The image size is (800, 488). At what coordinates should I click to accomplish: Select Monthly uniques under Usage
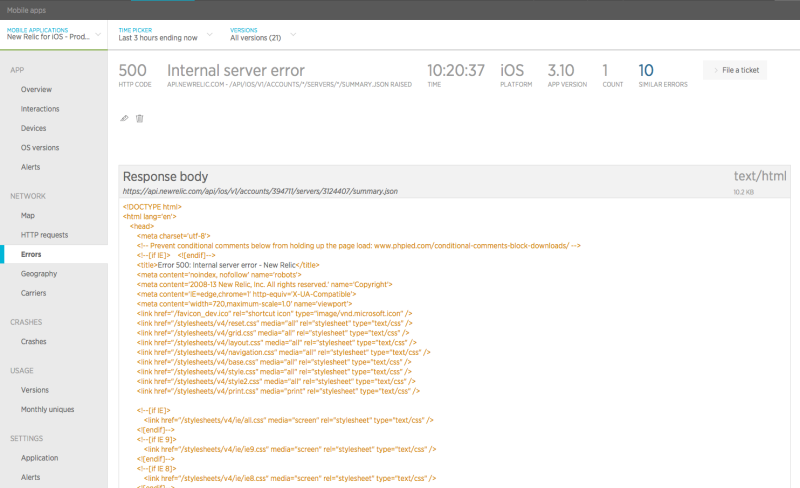point(47,409)
